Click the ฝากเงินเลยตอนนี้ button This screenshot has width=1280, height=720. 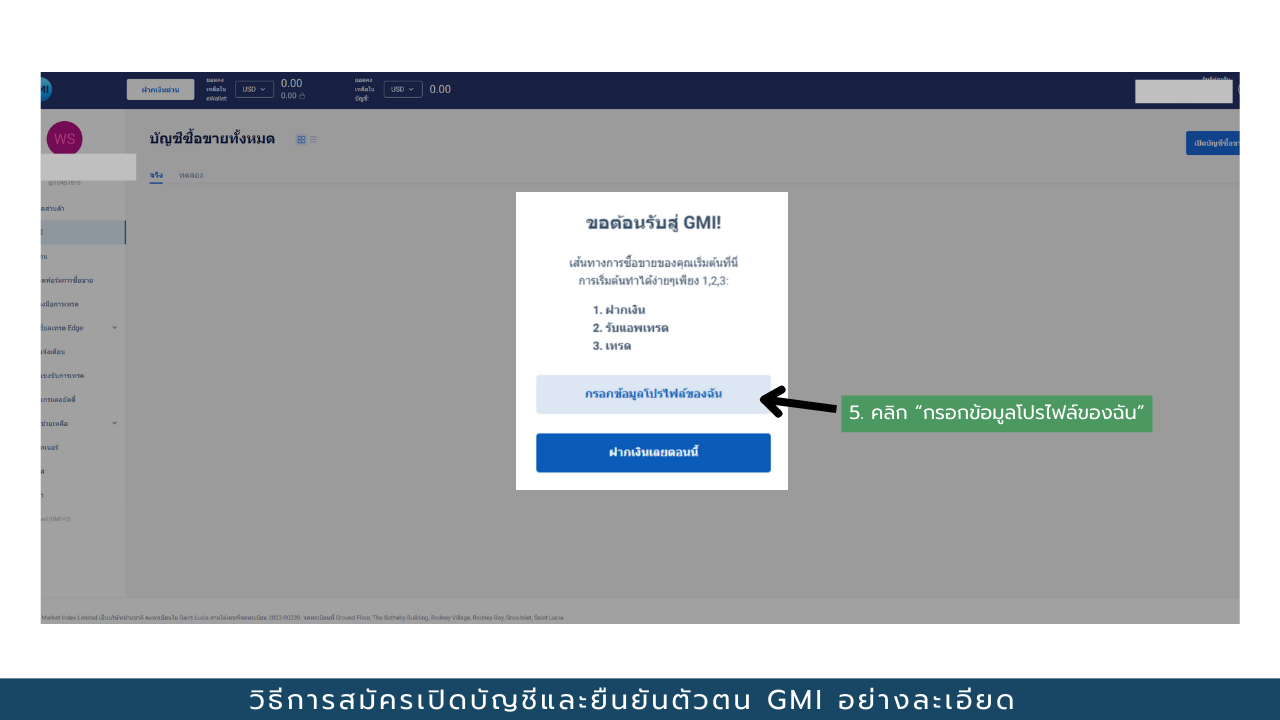653,452
